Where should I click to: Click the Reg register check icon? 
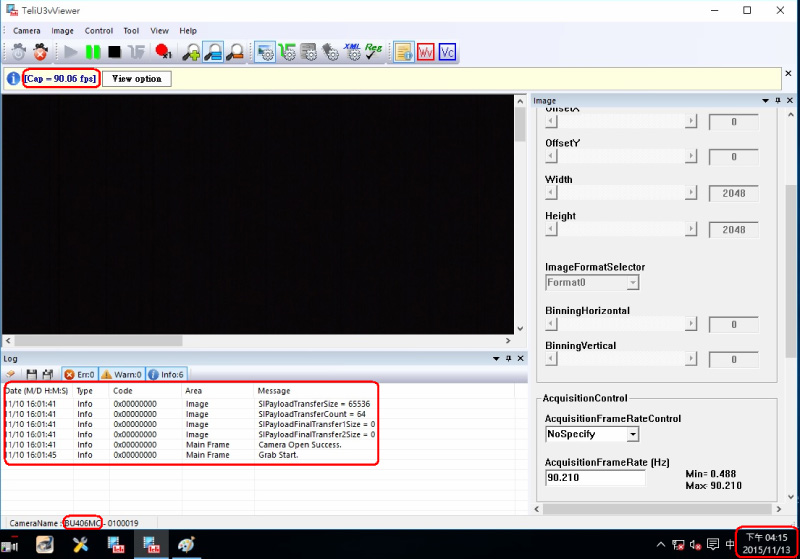pos(374,52)
